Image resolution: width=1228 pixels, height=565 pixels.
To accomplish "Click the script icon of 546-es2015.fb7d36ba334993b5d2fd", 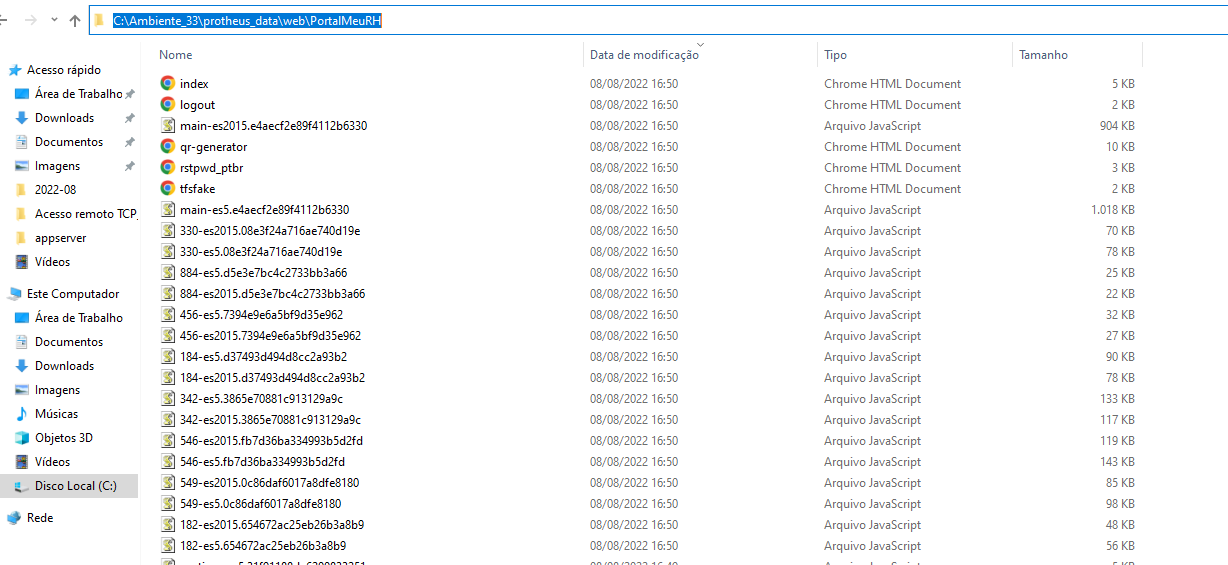I will [169, 441].
